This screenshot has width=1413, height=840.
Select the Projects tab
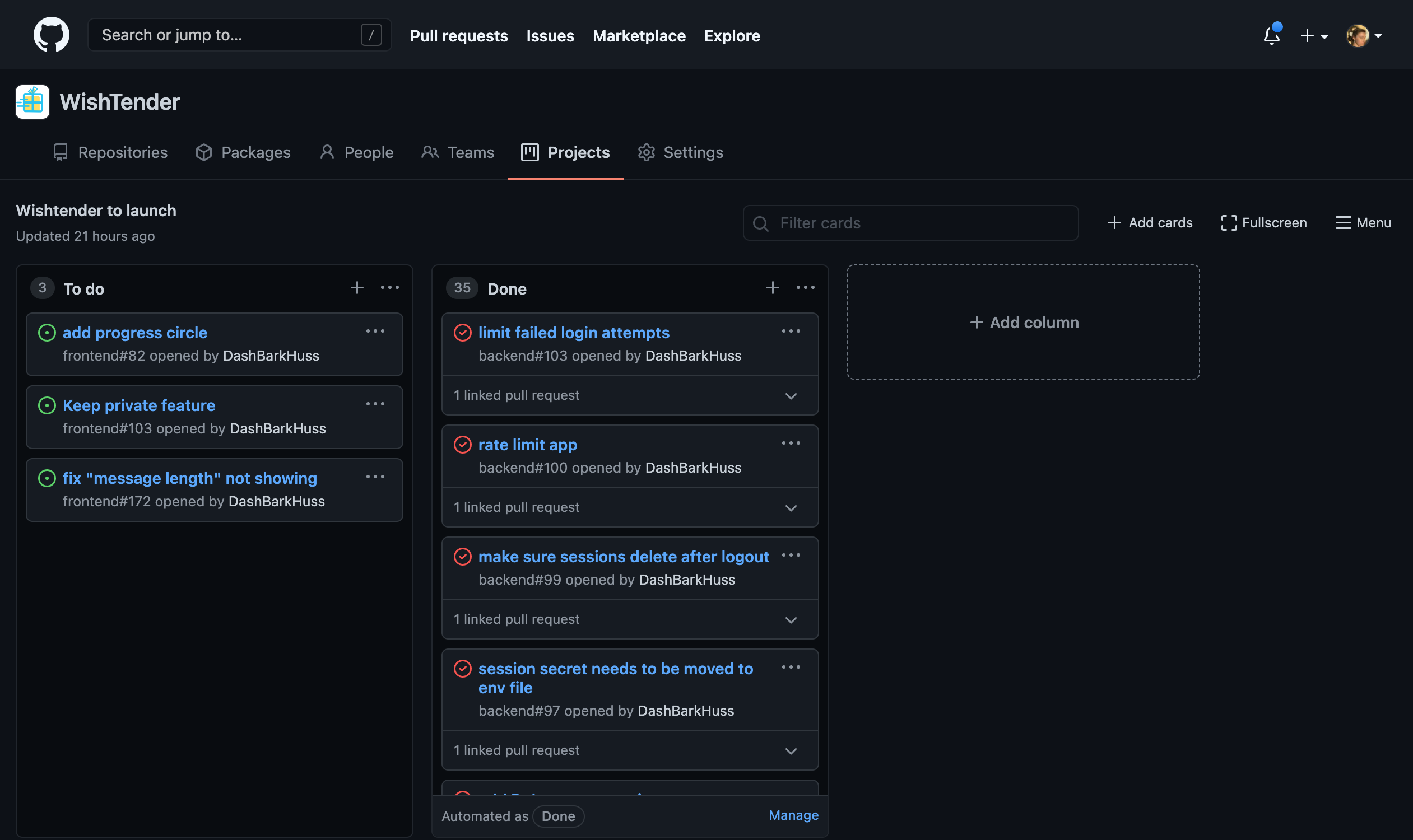click(565, 152)
